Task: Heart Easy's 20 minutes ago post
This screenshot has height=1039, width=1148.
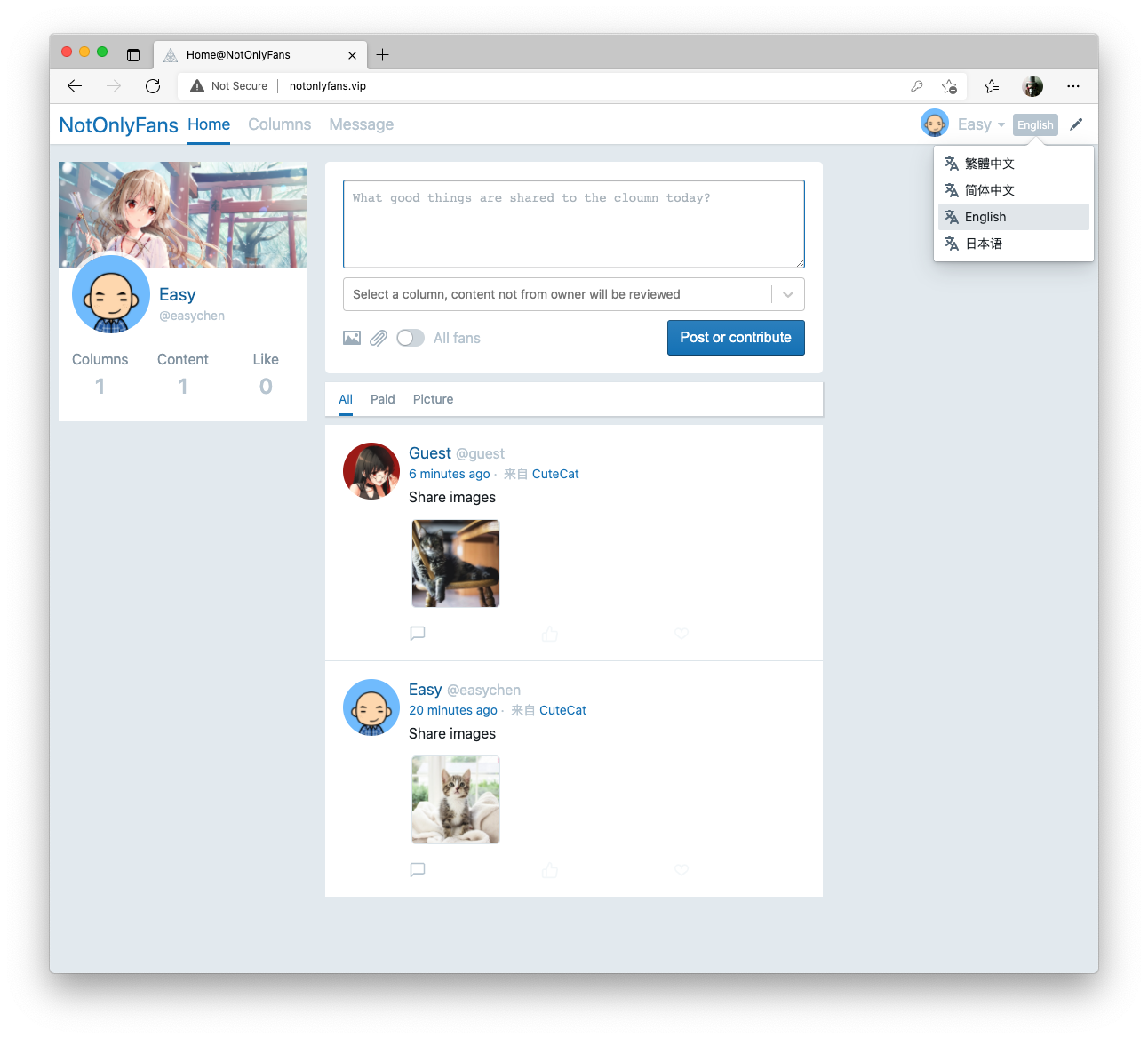Action: tap(682, 870)
